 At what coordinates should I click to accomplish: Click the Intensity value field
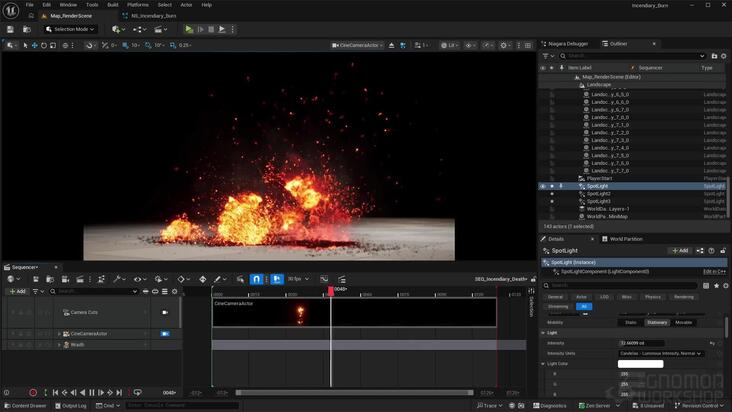coord(640,343)
